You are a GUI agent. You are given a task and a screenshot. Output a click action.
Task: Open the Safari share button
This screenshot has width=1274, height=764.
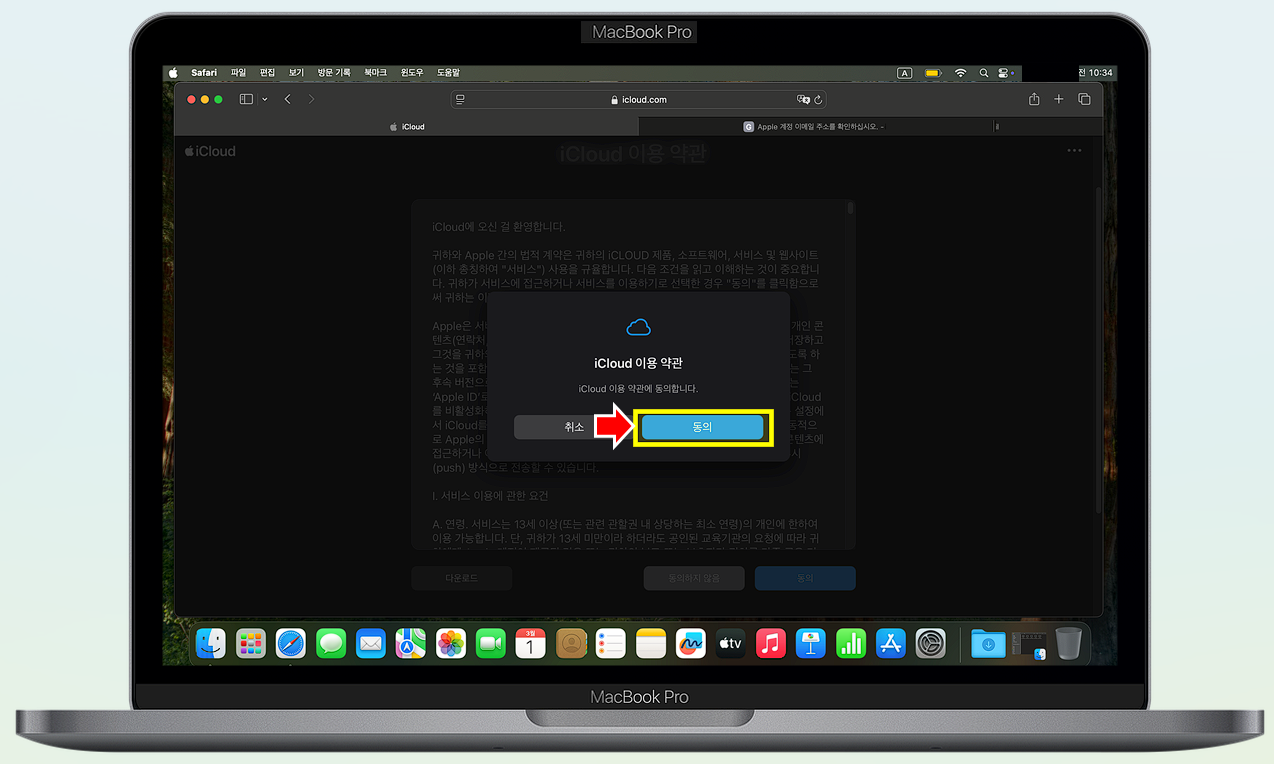click(x=1034, y=99)
